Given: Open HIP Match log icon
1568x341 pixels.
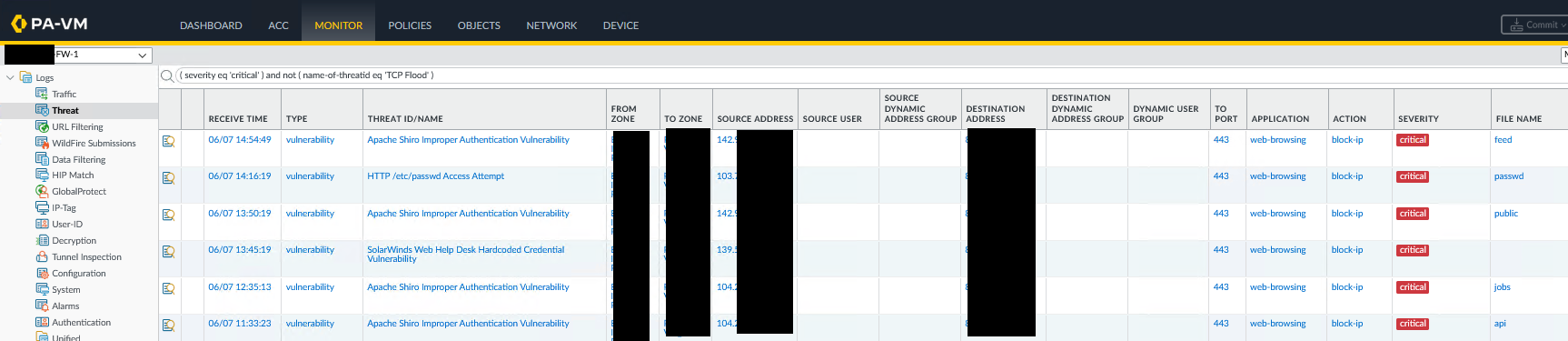Looking at the screenshot, I should coord(41,175).
